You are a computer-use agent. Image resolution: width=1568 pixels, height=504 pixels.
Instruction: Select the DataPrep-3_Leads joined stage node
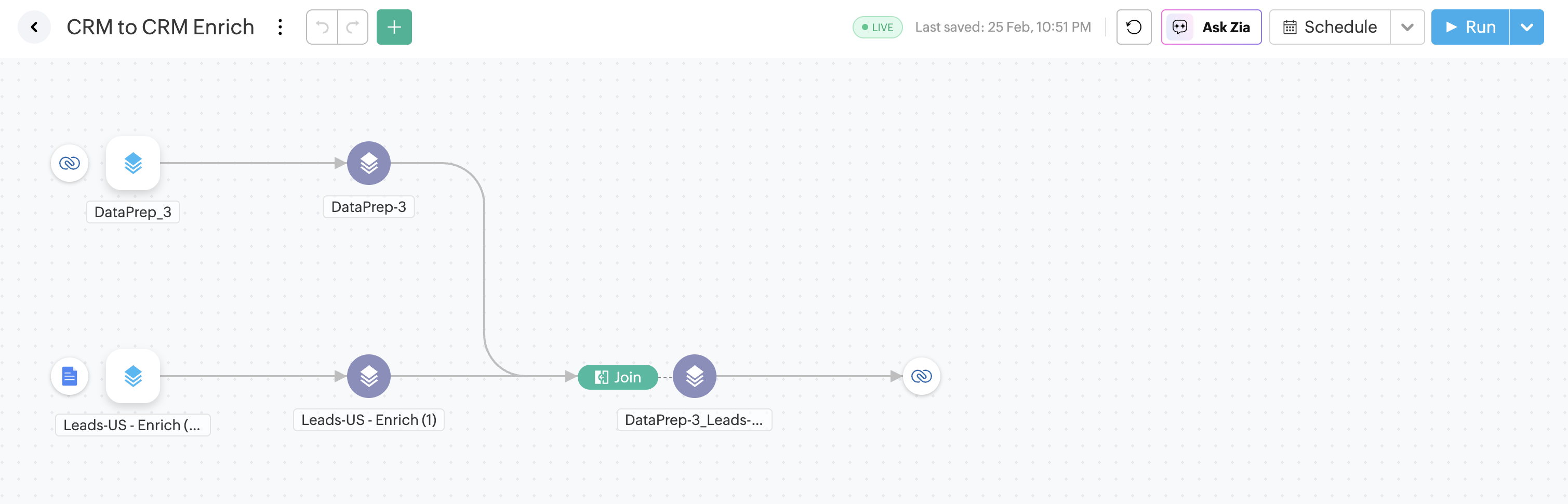pyautogui.click(x=694, y=376)
